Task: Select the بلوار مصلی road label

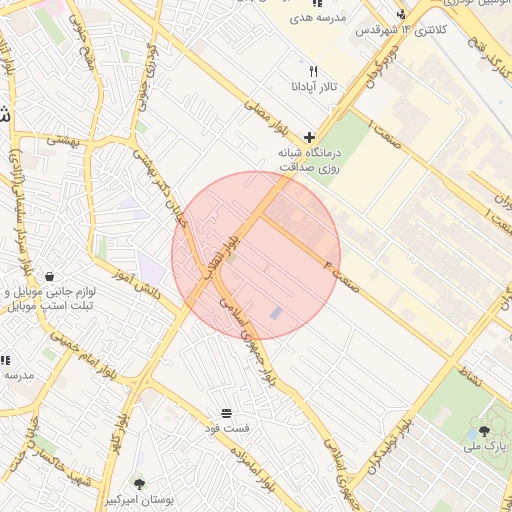Action: coord(266,118)
